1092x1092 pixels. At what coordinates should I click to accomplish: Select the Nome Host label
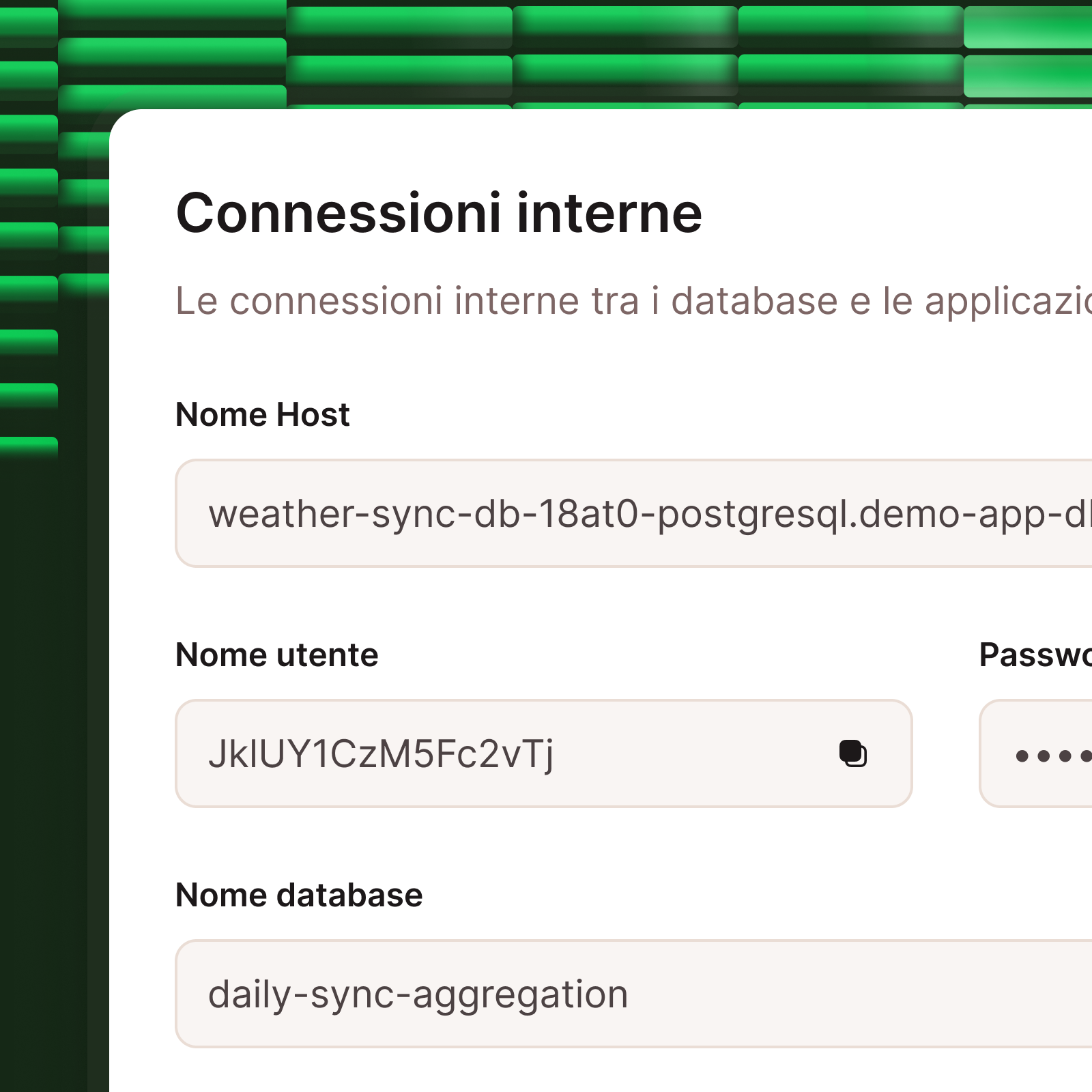pos(262,414)
